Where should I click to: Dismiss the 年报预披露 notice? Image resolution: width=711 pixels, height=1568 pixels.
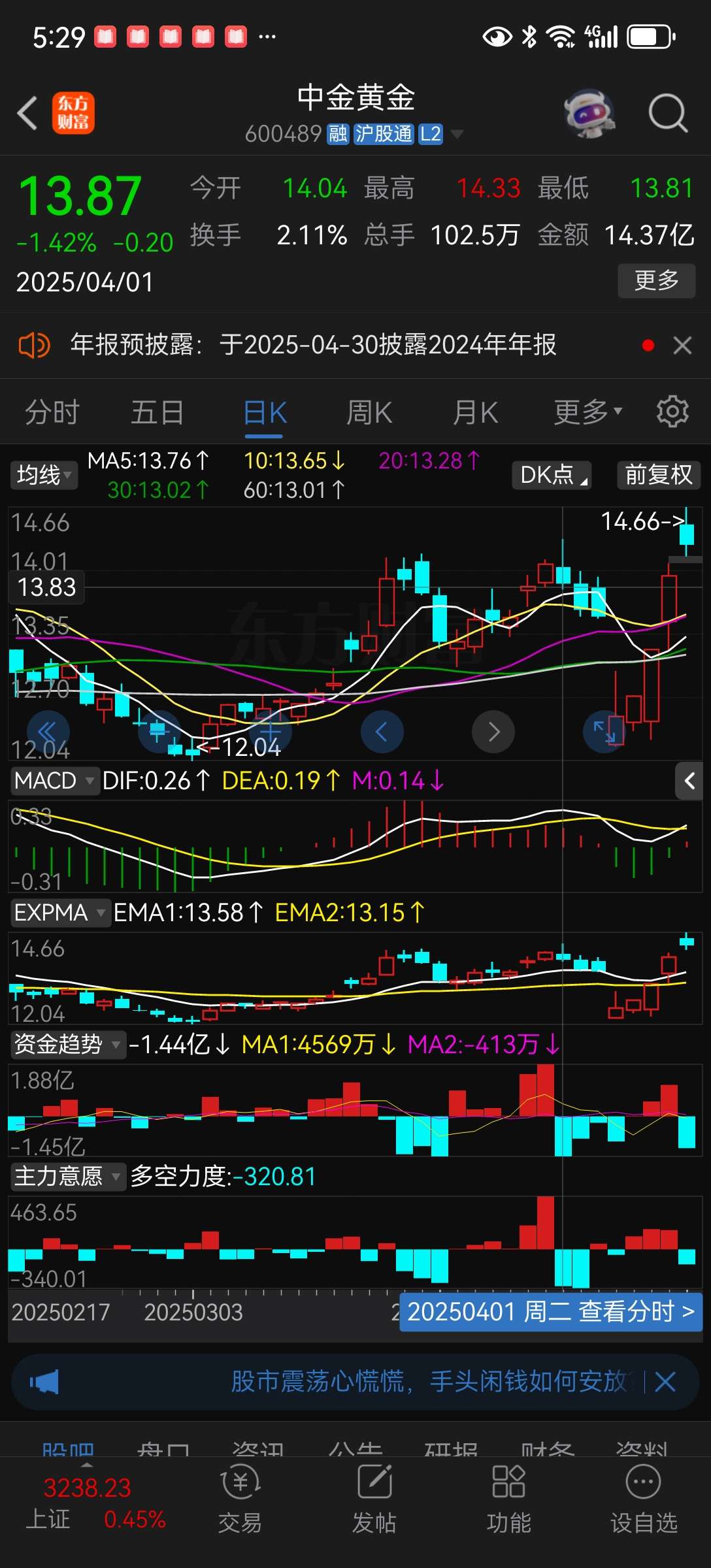(682, 345)
